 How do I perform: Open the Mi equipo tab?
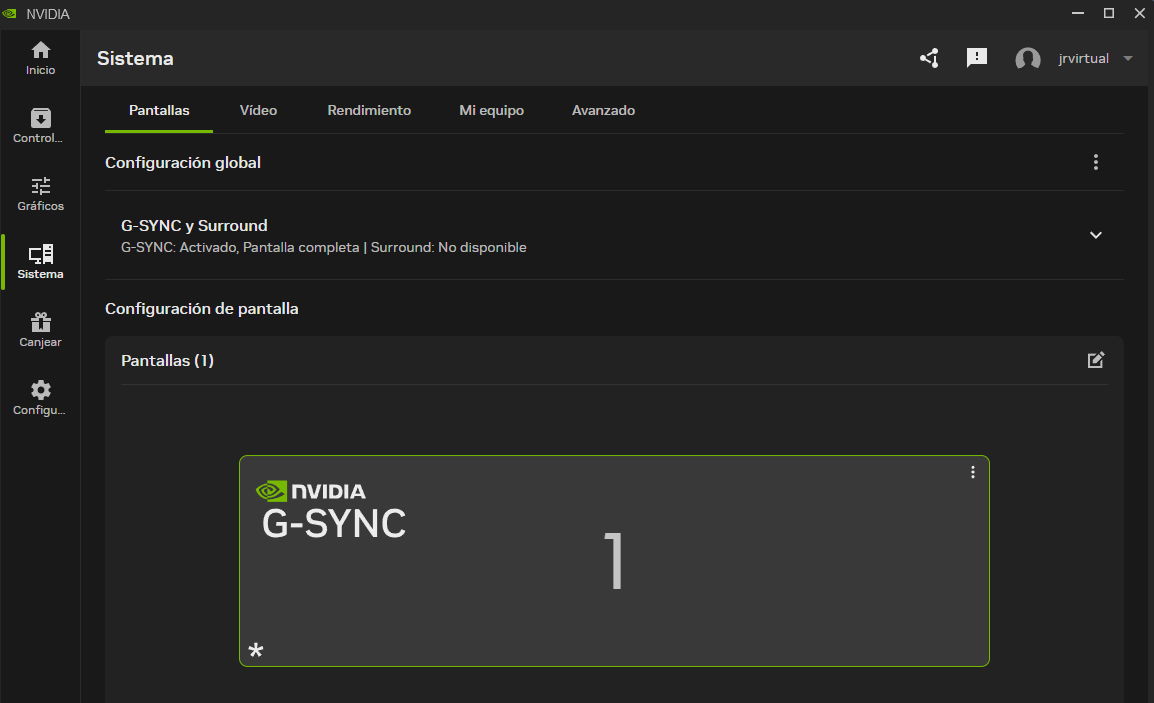pos(491,110)
